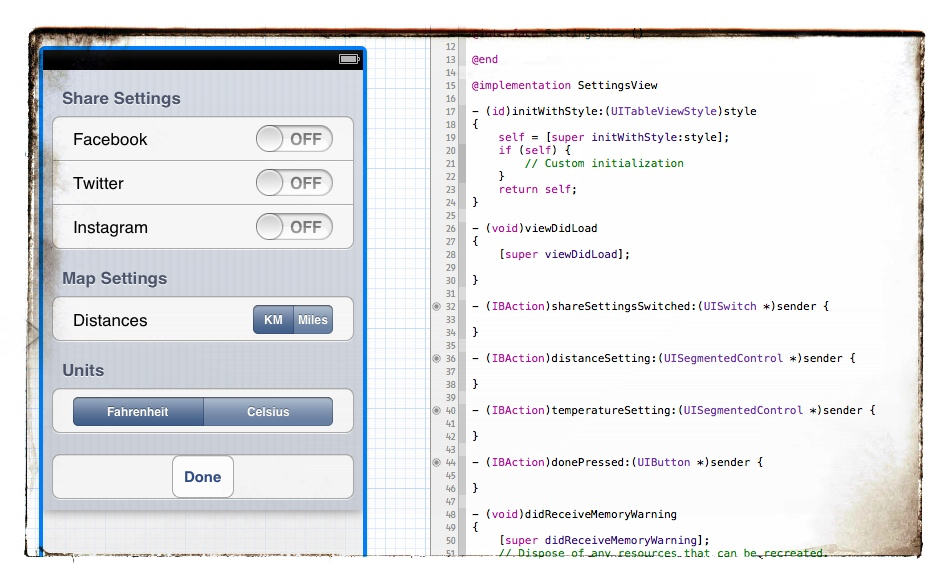951x582 pixels.
Task: Select the Fahrenheit unit segment
Action: [138, 411]
